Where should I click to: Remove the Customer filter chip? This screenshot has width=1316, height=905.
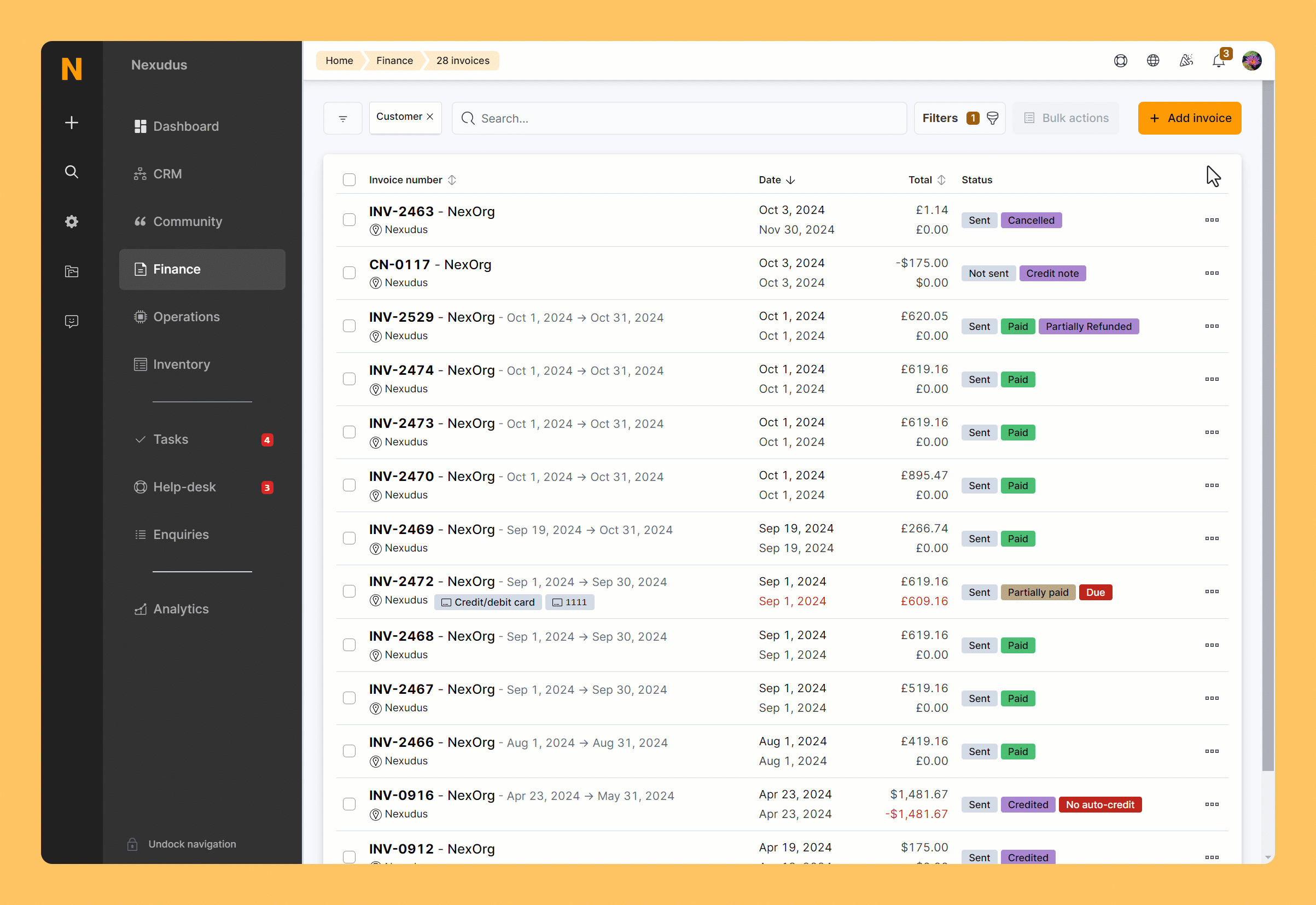pyautogui.click(x=430, y=116)
